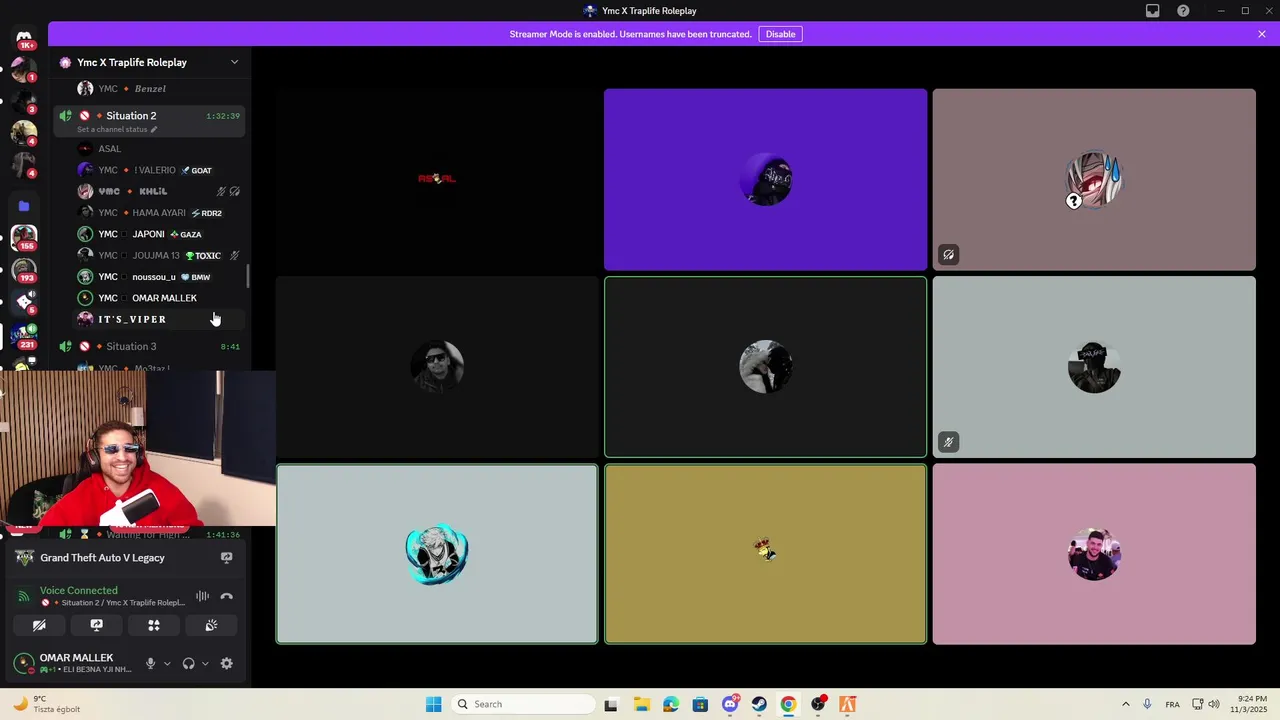Open the Discord inbox icon in title bar
Image resolution: width=1280 pixels, height=720 pixels.
pyautogui.click(x=1153, y=11)
